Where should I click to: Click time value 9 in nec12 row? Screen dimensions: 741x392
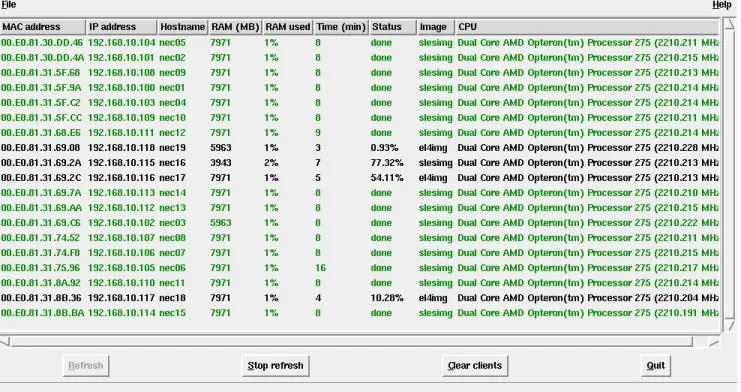318,133
